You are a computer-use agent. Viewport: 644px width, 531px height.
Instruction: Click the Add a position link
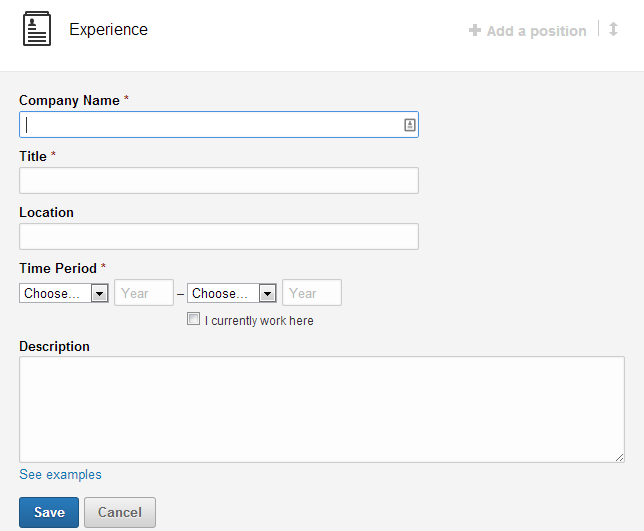[536, 31]
